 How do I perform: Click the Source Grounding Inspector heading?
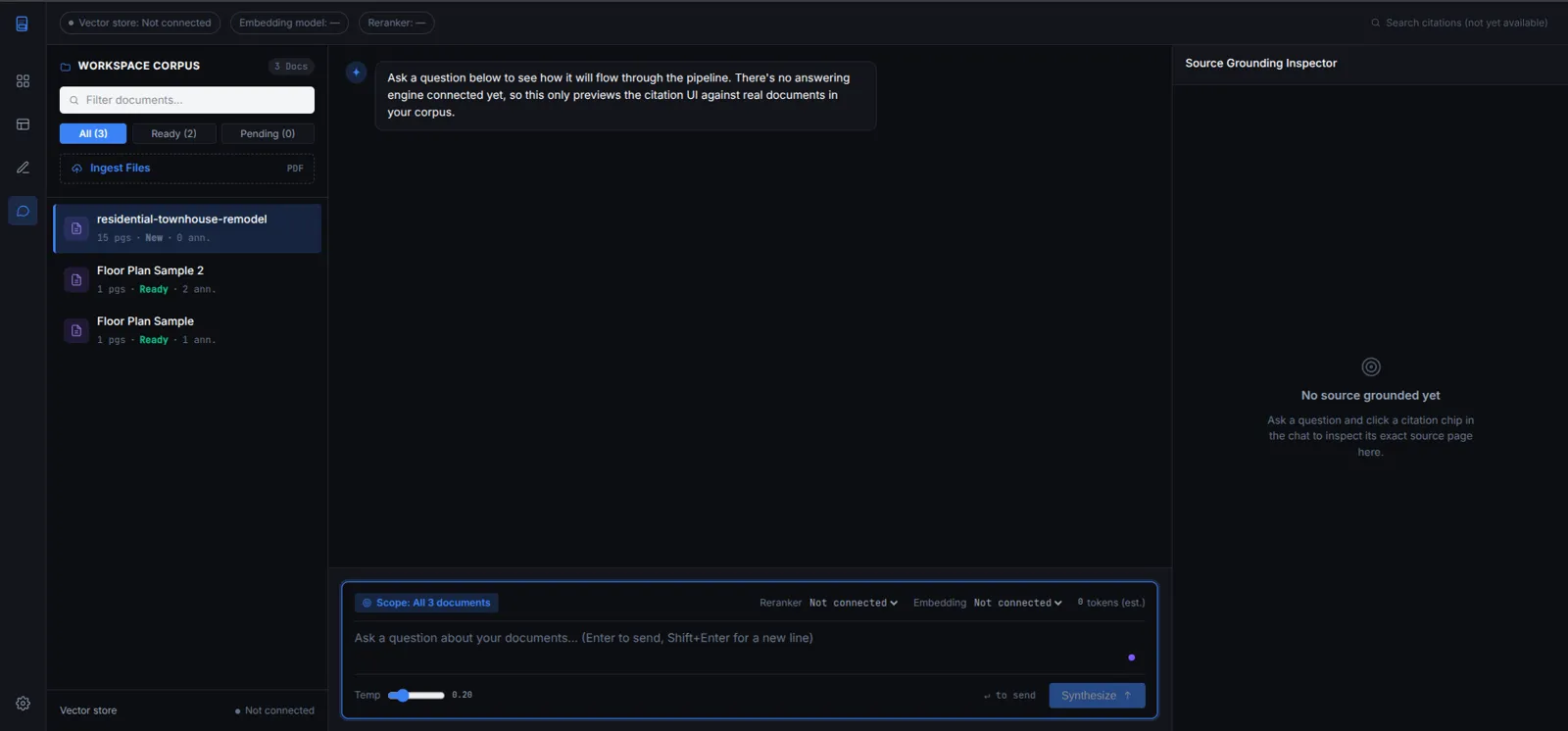coord(1260,64)
